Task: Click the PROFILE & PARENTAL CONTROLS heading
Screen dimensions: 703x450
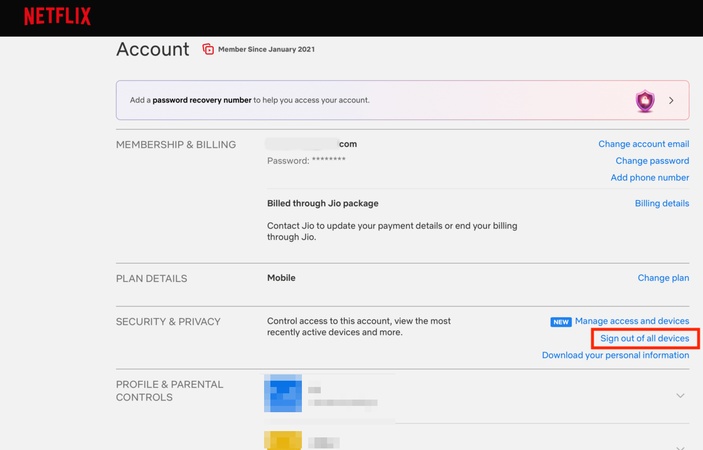Action: click(169, 391)
